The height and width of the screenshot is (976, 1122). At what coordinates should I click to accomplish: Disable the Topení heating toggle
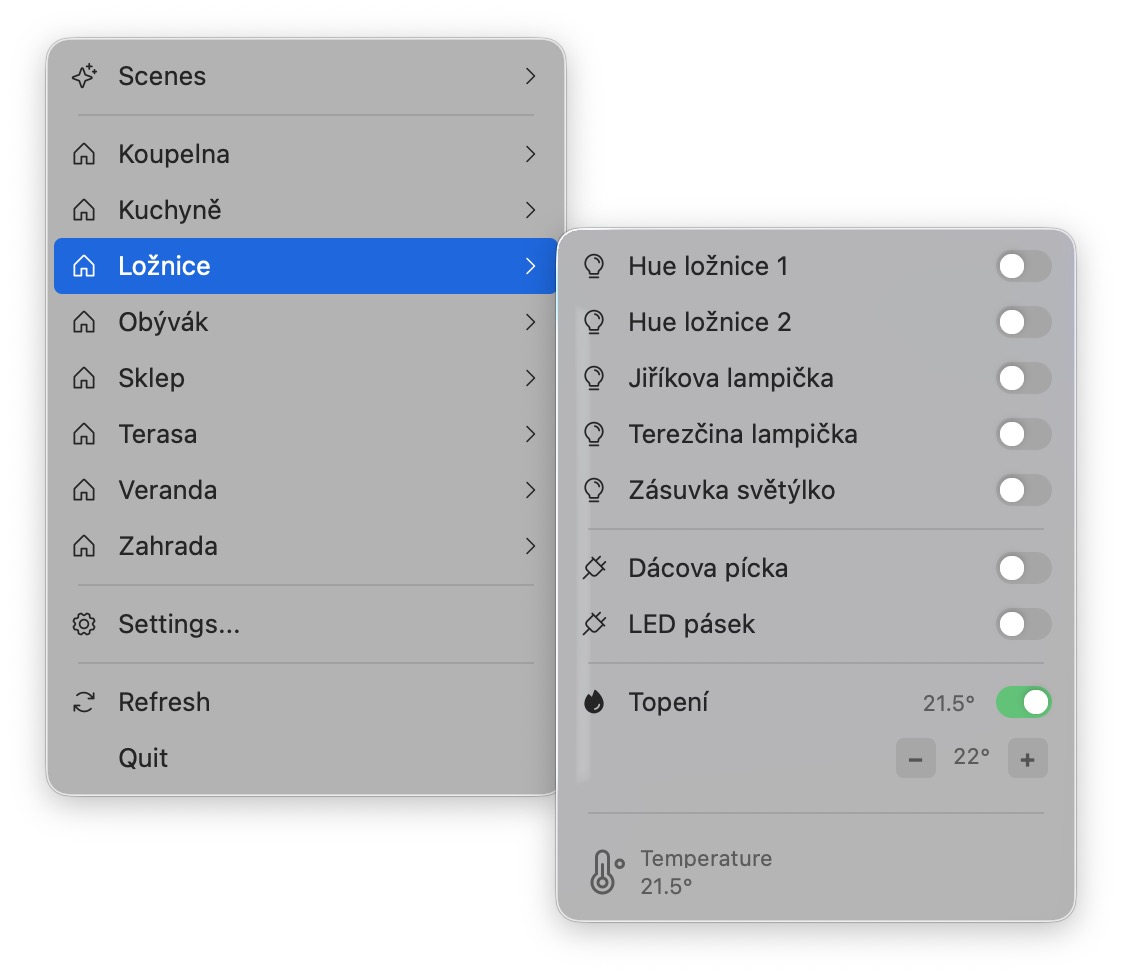point(1023,702)
